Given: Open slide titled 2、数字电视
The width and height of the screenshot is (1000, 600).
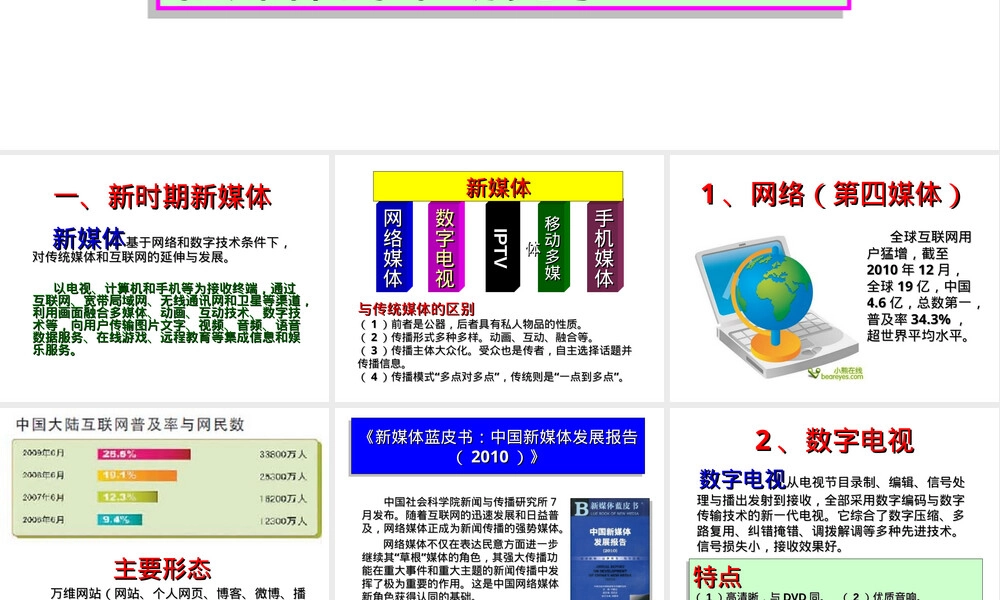Looking at the screenshot, I should [x=834, y=504].
